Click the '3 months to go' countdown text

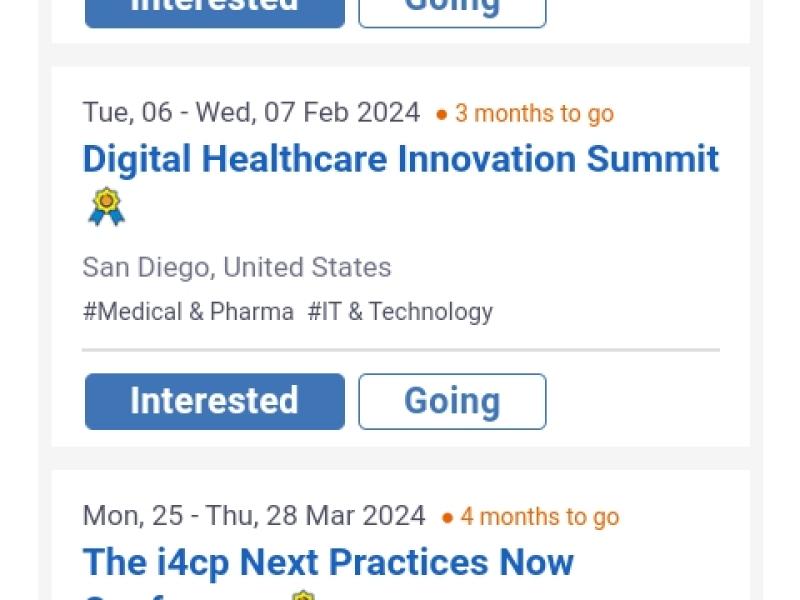(x=534, y=114)
